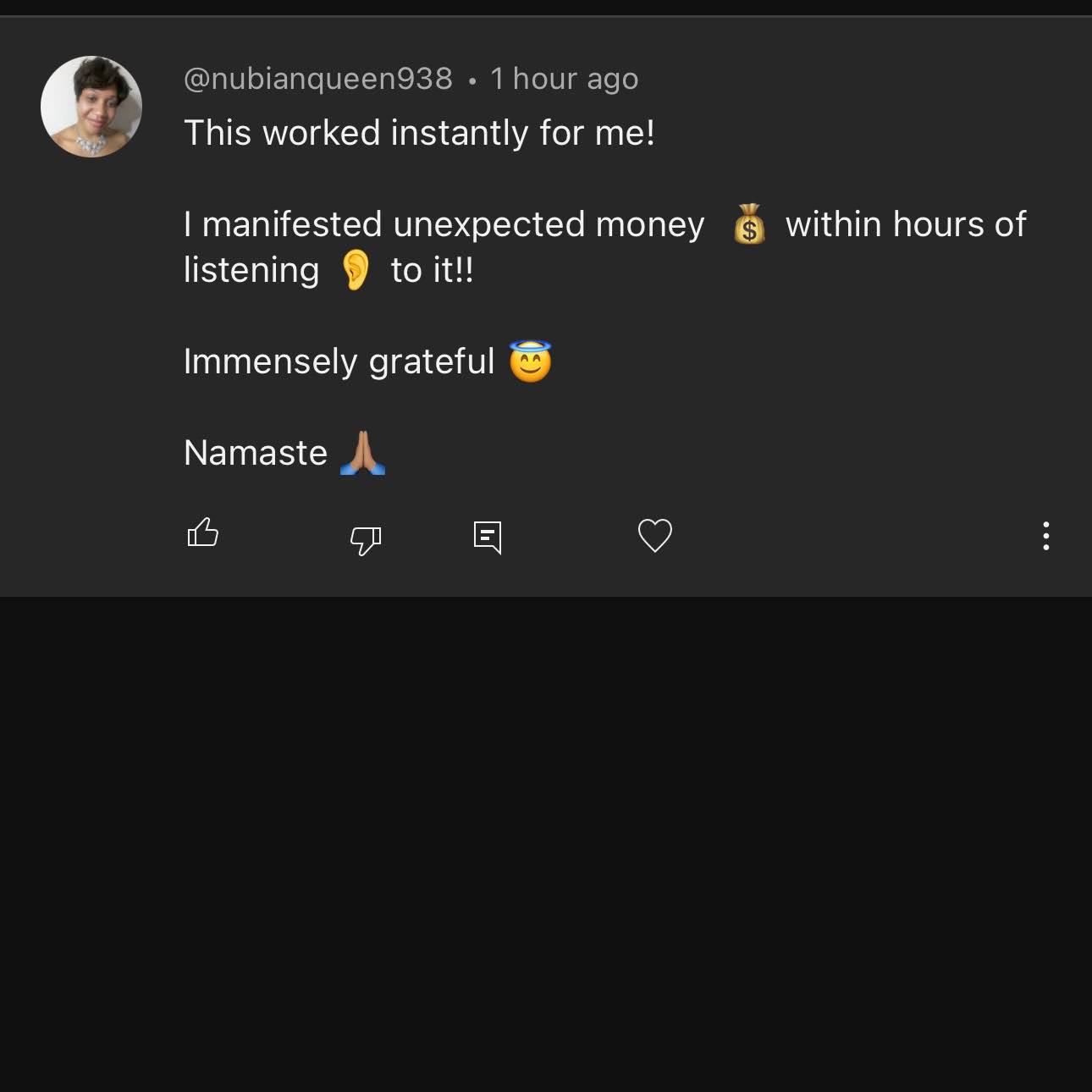This screenshot has width=1092, height=1092.
Task: Tap the word "Namaste"
Action: (x=256, y=453)
